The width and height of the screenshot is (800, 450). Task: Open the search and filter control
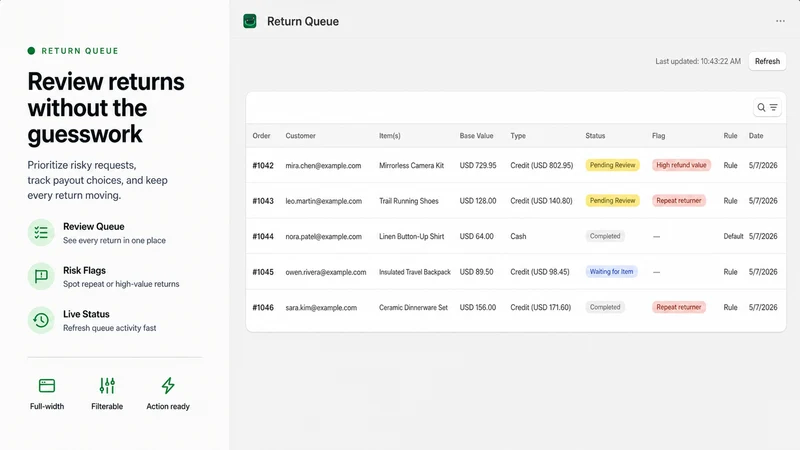[767, 107]
